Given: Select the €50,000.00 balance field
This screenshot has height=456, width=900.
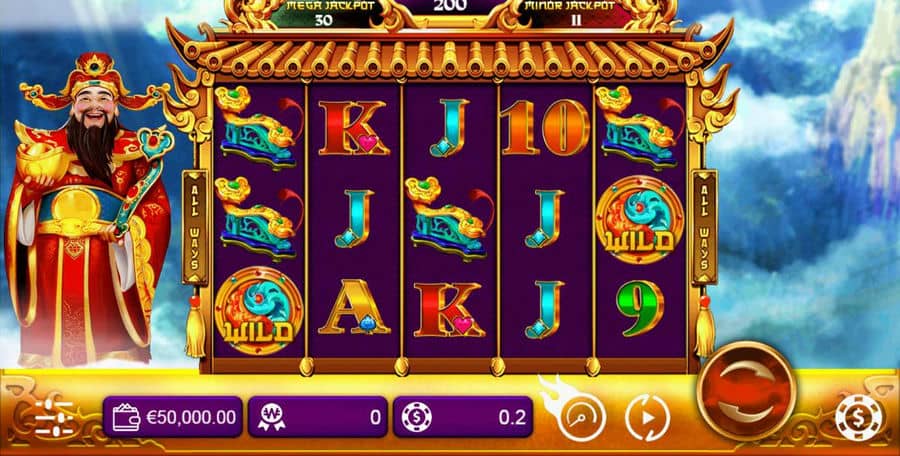Looking at the screenshot, I should (173, 417).
